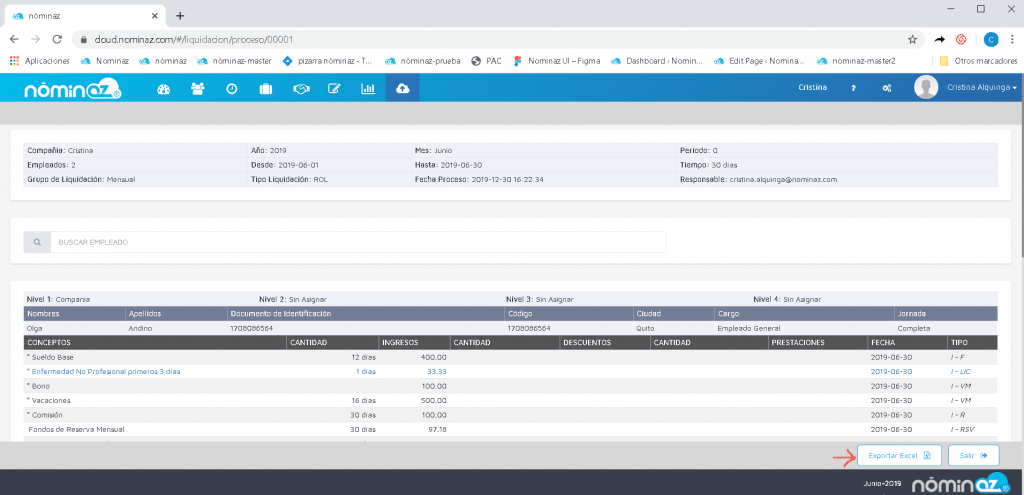The width and height of the screenshot is (1024, 495).
Task: Click the Enfermedad No Profesional primeros 3 dias row
Action: (511, 372)
